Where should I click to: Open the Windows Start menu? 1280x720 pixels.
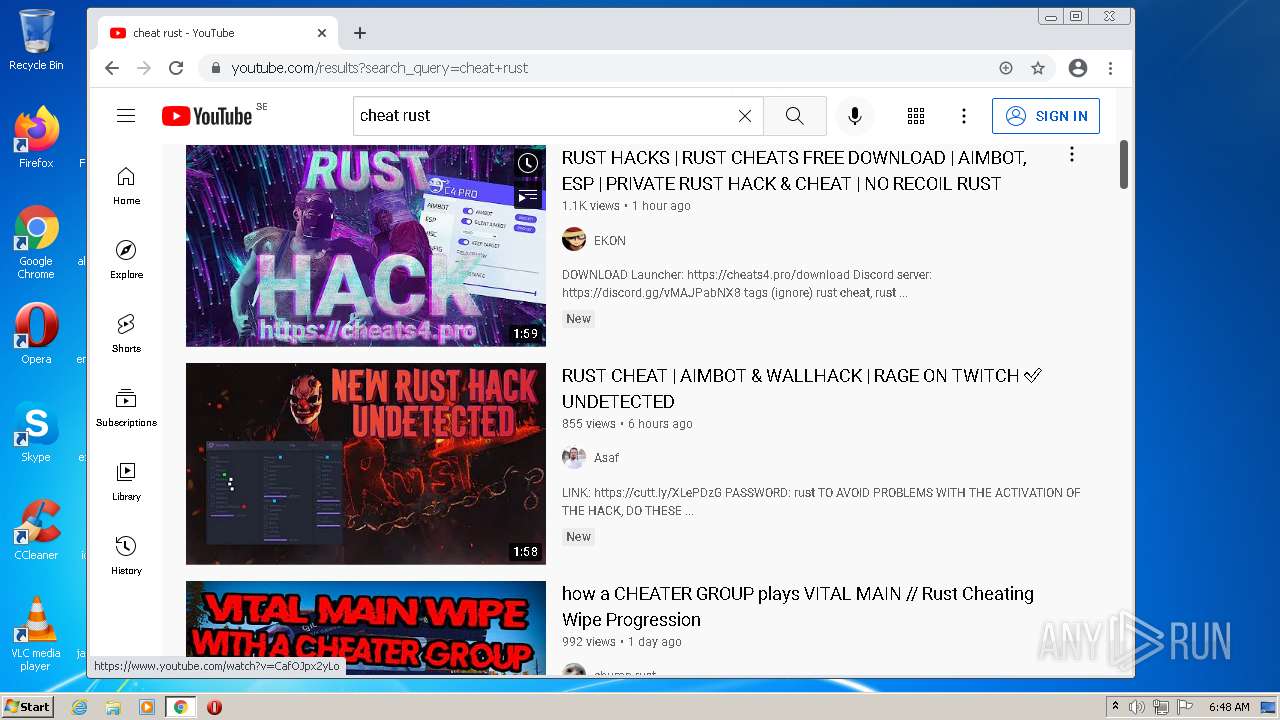pyautogui.click(x=27, y=707)
